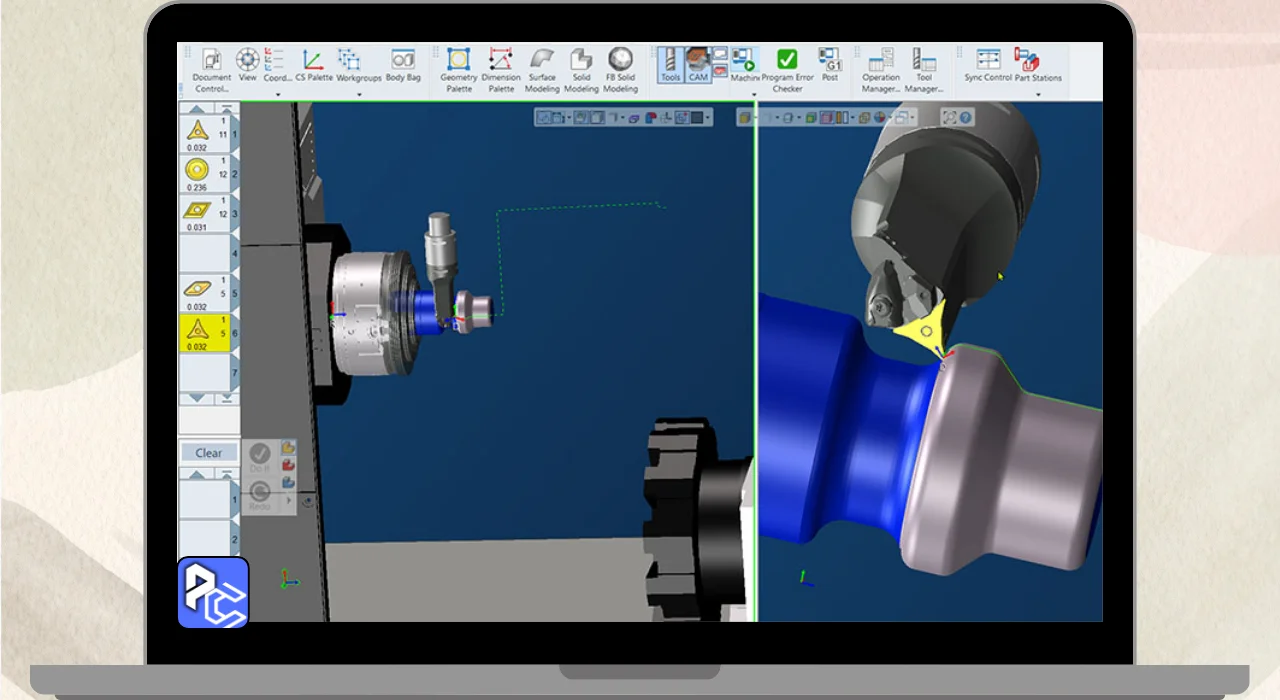Open the Tool Manager
The image size is (1280, 700).
[x=924, y=69]
